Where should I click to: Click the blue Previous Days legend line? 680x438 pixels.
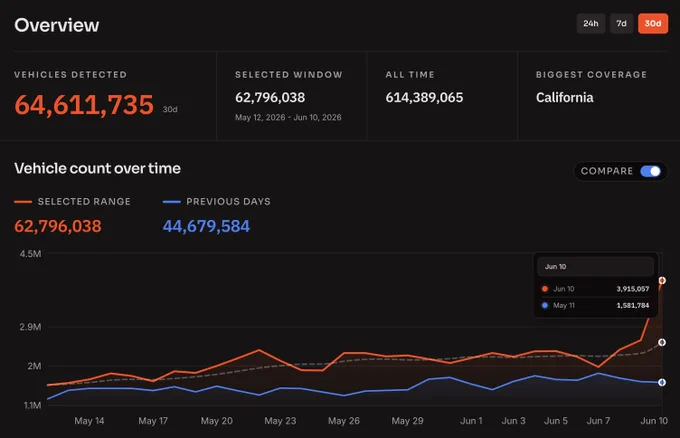point(172,202)
